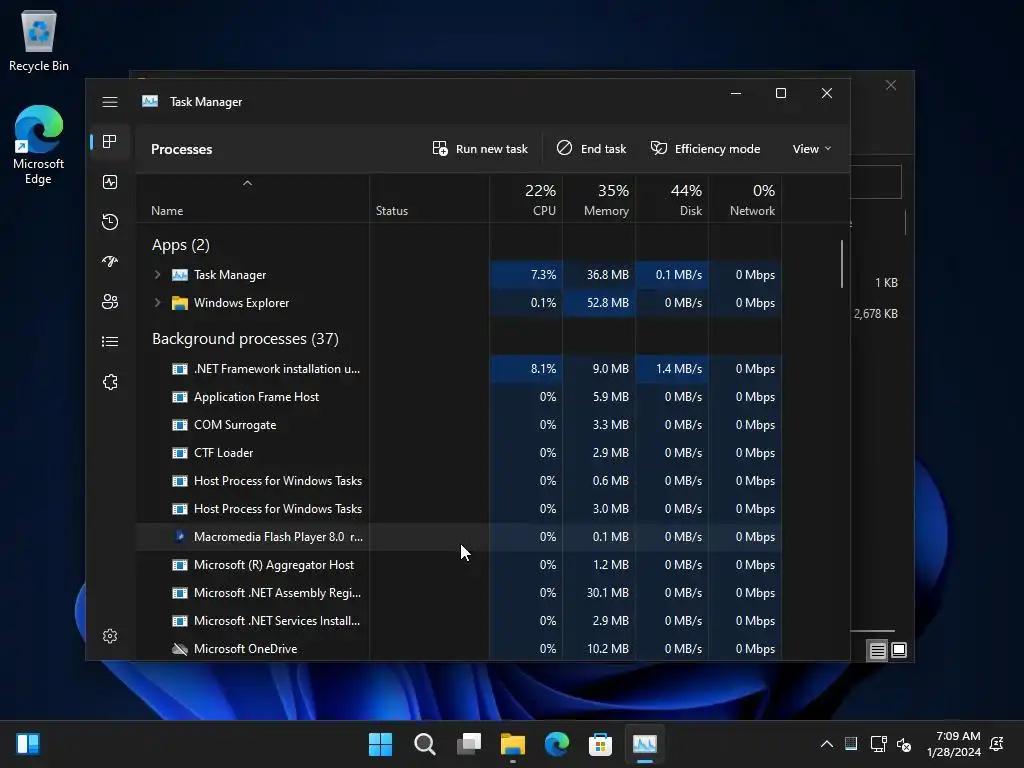Open the Details page in sidebar
The height and width of the screenshot is (768, 1024).
110,342
